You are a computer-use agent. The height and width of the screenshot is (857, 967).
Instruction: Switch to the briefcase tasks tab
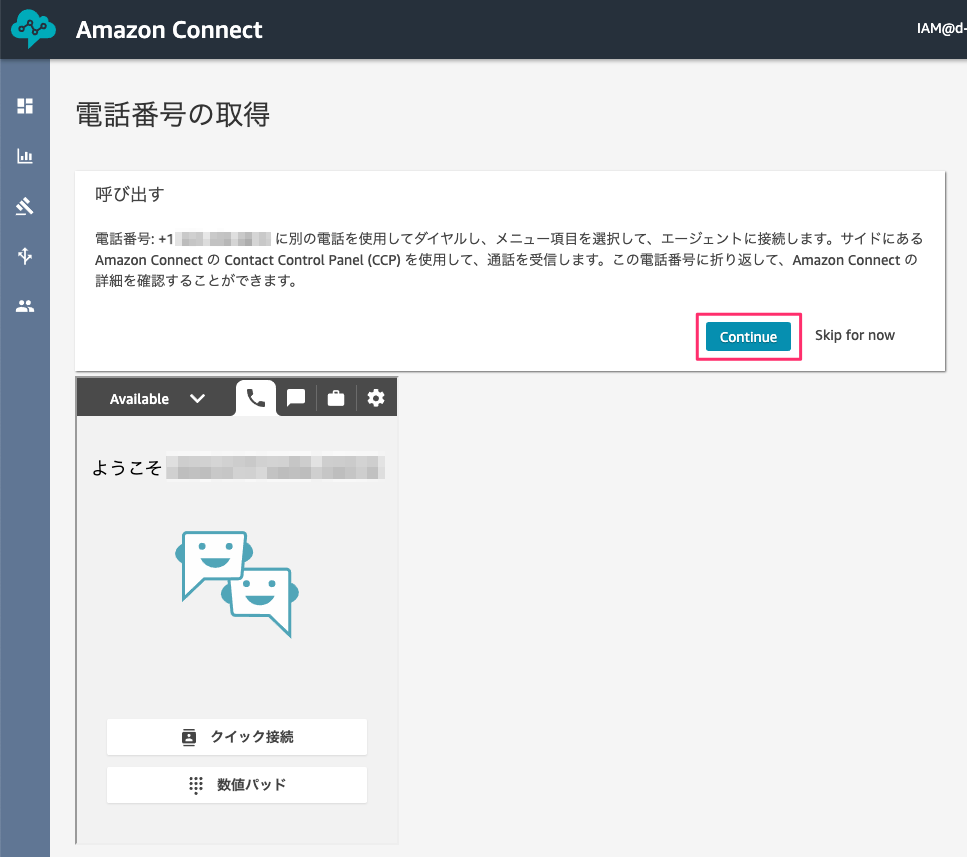[x=335, y=398]
